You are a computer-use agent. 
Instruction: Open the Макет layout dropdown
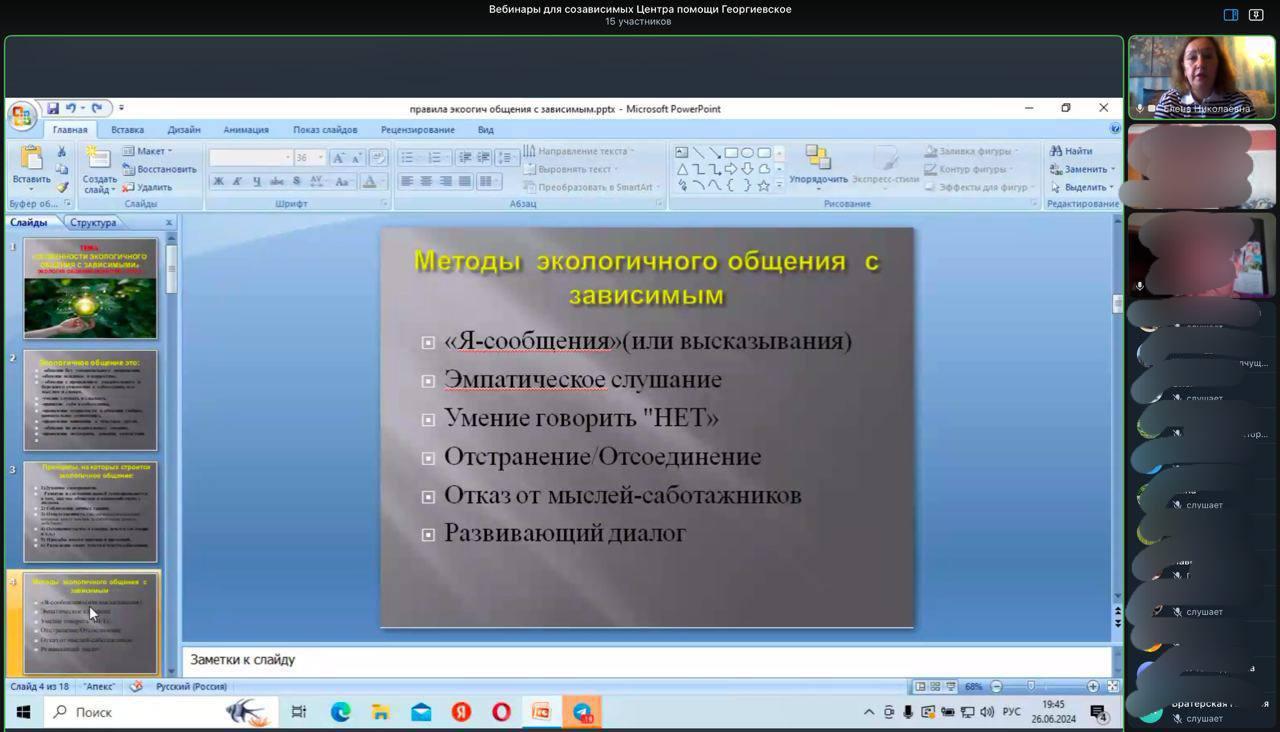click(147, 151)
